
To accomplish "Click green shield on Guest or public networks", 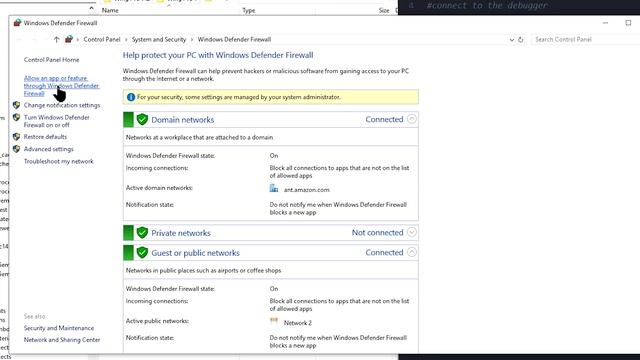I will [x=142, y=253].
